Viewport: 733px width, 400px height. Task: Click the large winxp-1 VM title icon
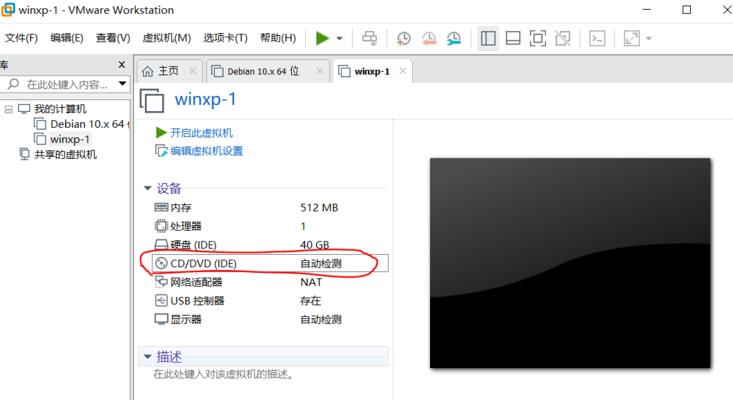(x=152, y=100)
